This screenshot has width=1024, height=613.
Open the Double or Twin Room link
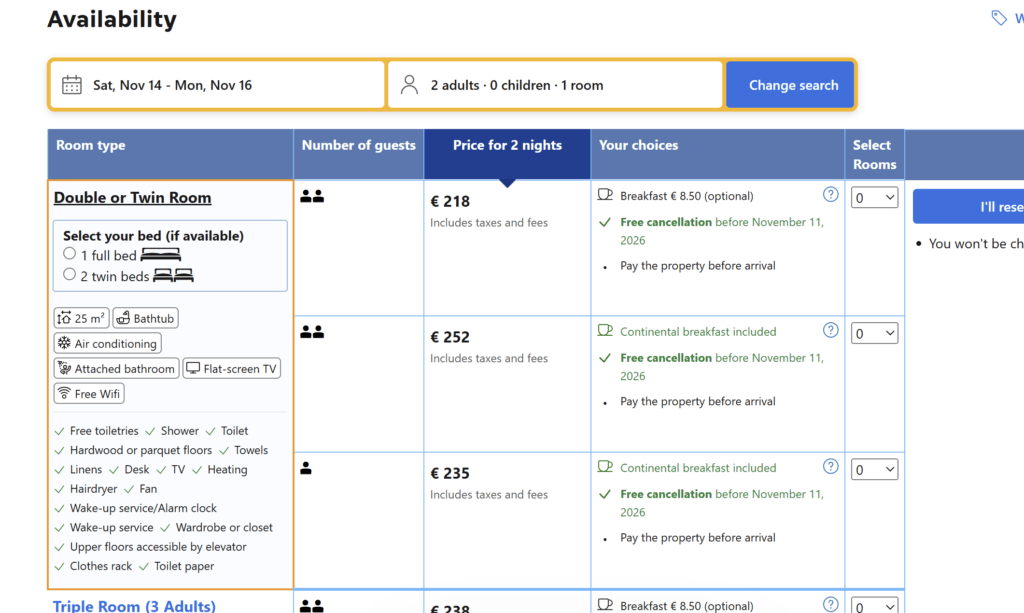coord(132,198)
